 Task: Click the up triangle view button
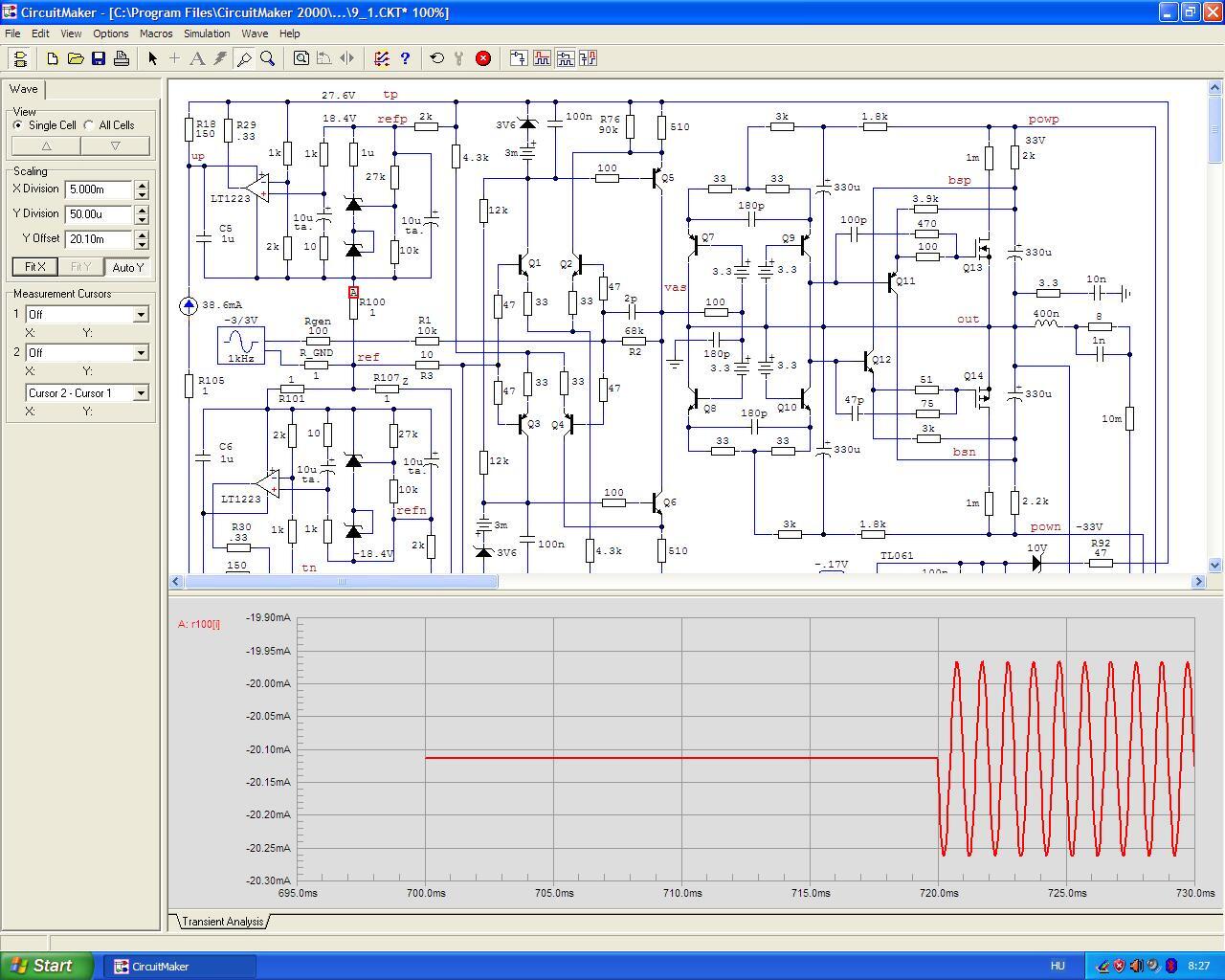[46, 146]
